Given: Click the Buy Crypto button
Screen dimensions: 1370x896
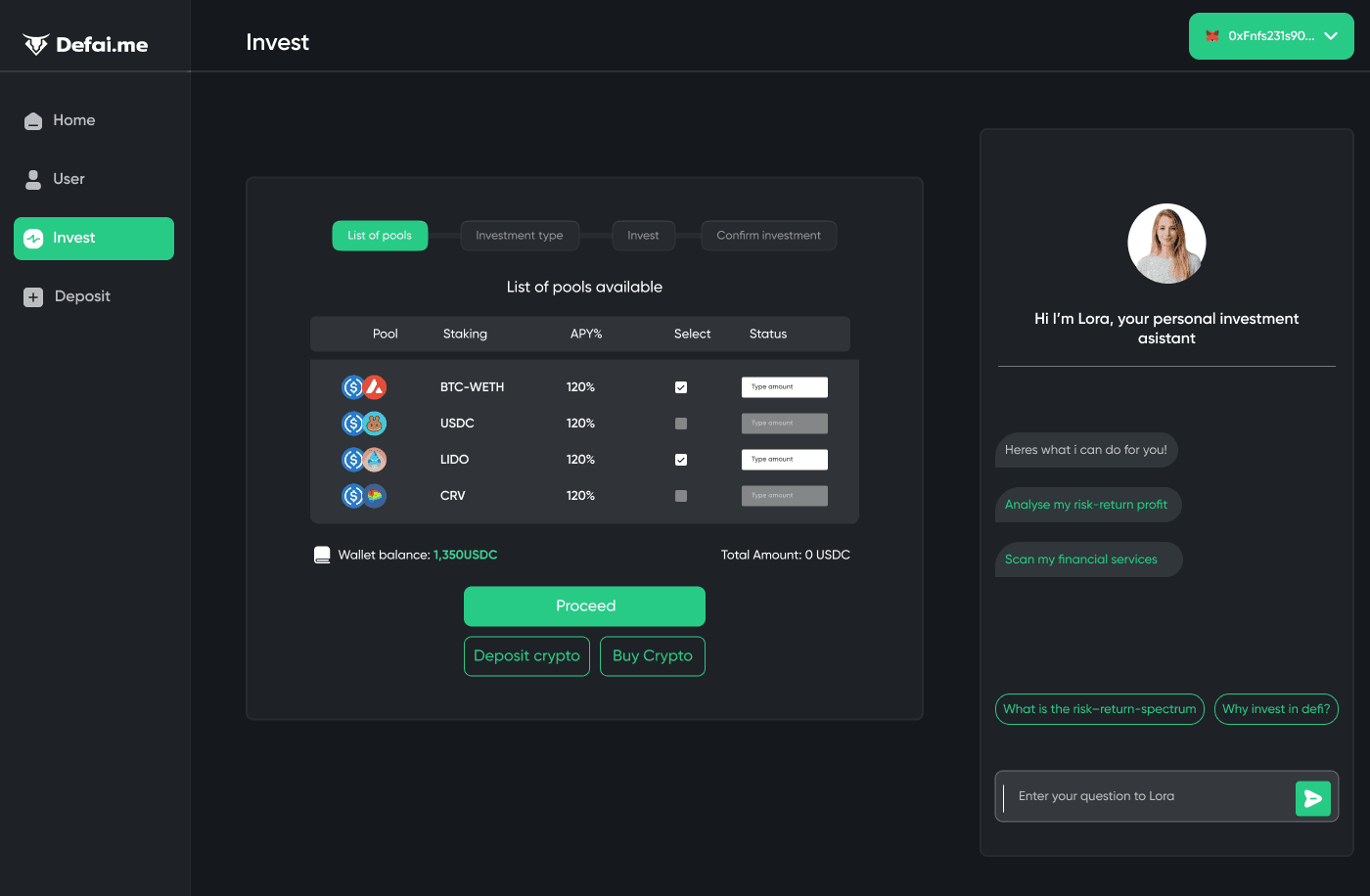Looking at the screenshot, I should [652, 656].
